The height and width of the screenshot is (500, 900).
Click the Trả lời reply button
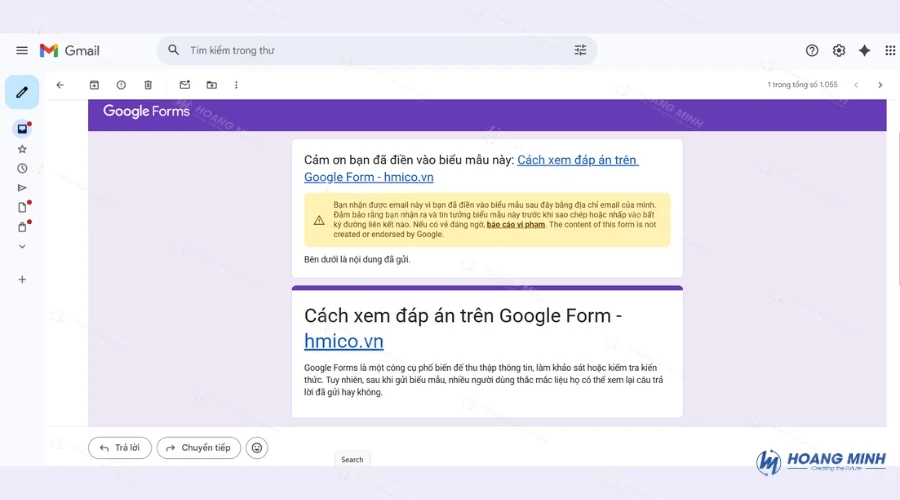120,448
